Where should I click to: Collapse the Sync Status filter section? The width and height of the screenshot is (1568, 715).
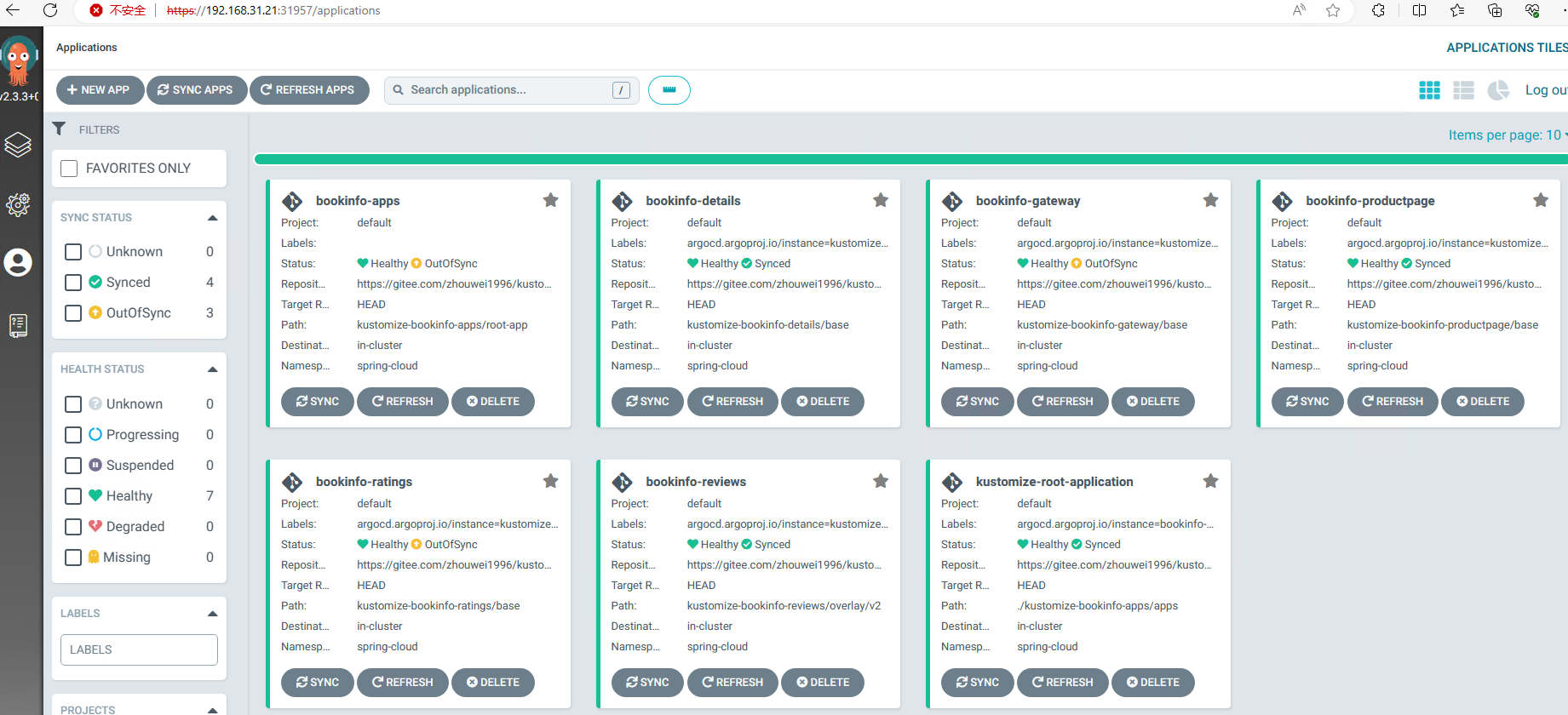pos(212,218)
